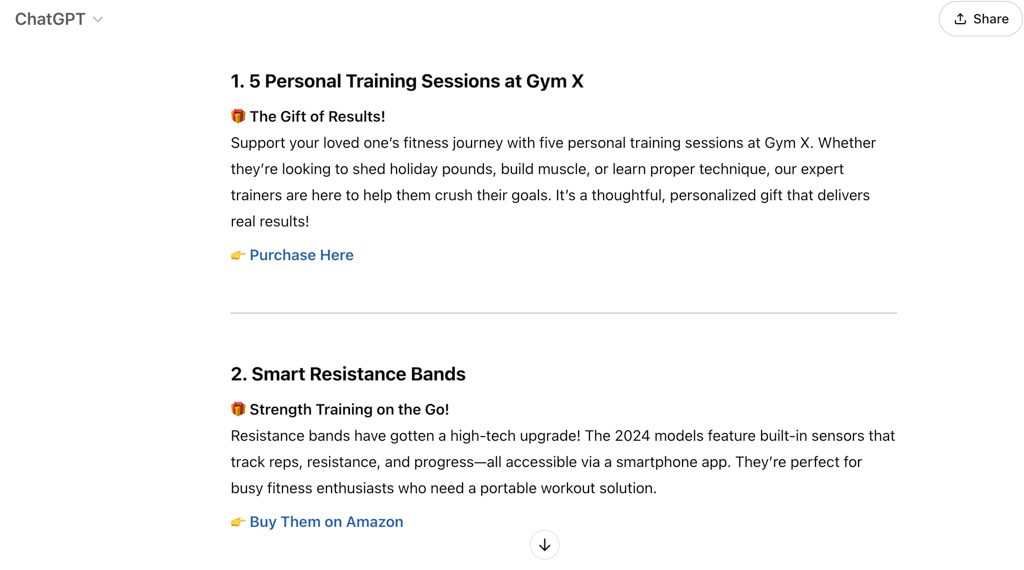1024x570 pixels.
Task: Select the Smart Resistance Bands heading
Action: (x=348, y=374)
